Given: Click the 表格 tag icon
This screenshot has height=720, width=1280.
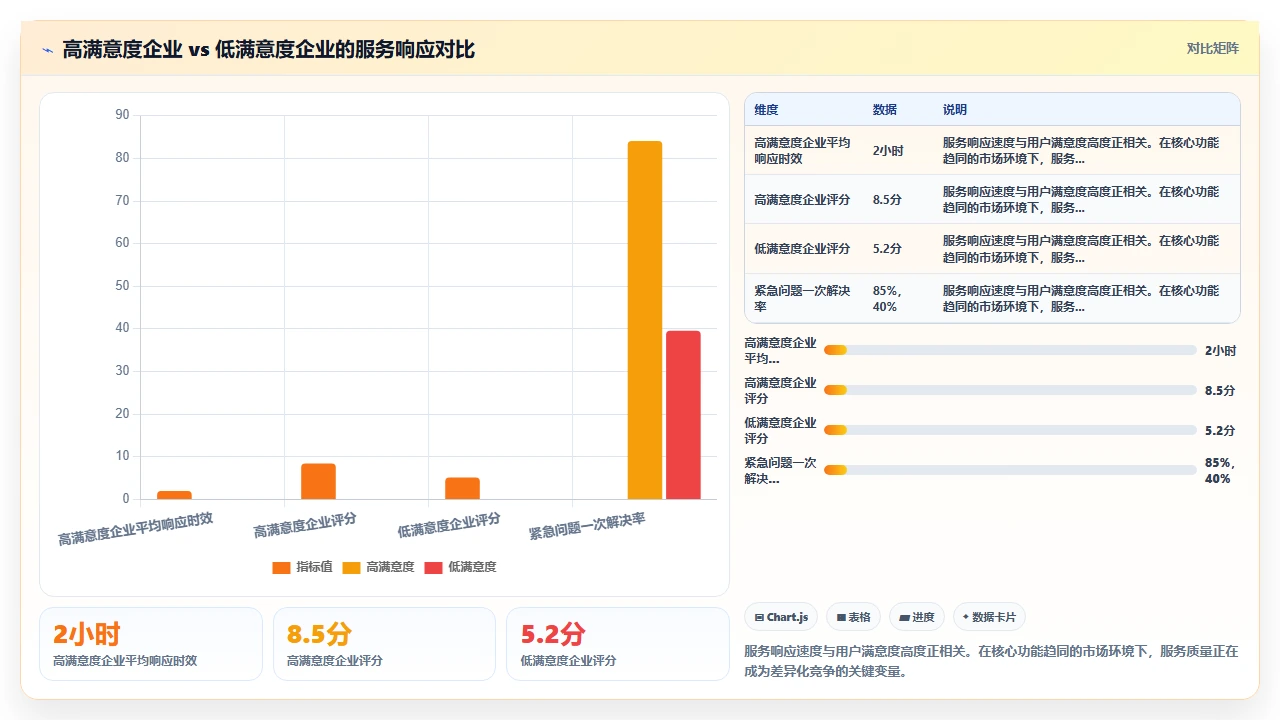Looking at the screenshot, I should click(x=842, y=618).
